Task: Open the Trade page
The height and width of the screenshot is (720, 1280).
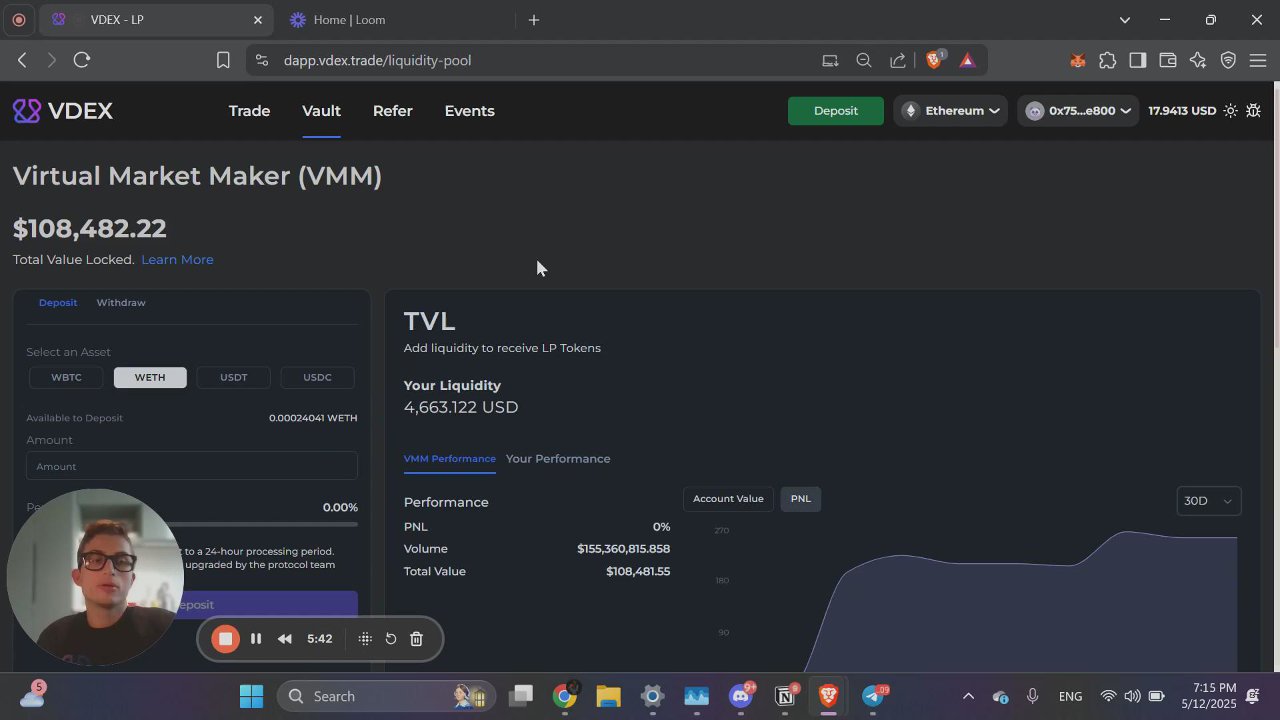Action: click(249, 111)
